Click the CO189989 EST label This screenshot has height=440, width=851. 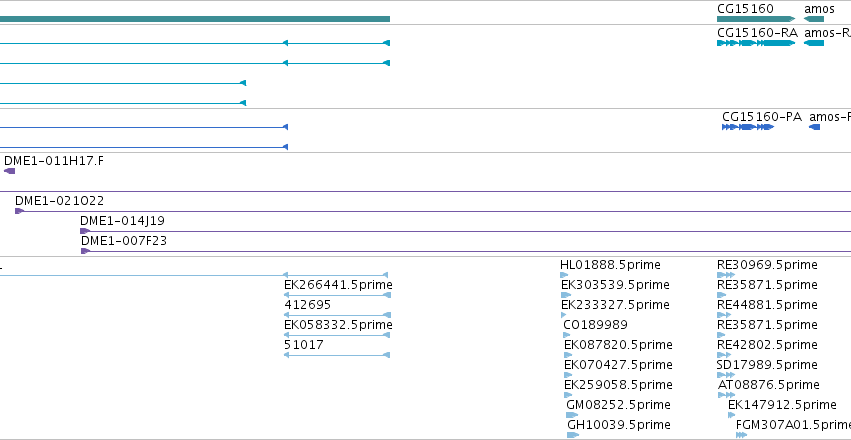(595, 324)
